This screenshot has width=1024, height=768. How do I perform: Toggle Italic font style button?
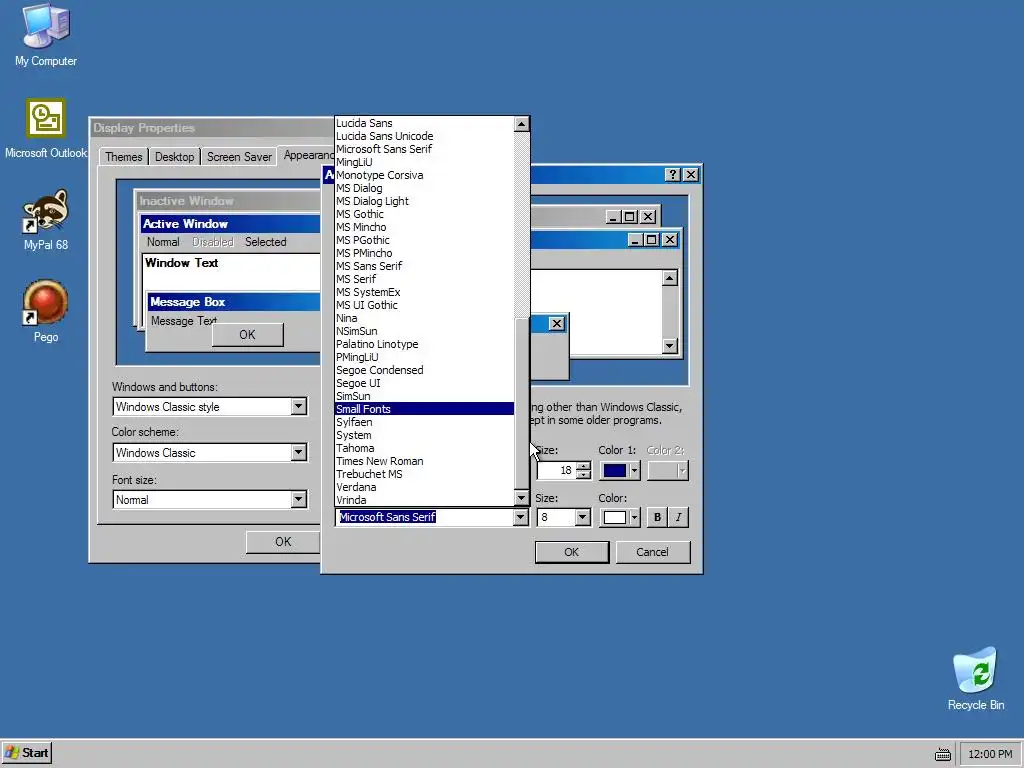679,517
